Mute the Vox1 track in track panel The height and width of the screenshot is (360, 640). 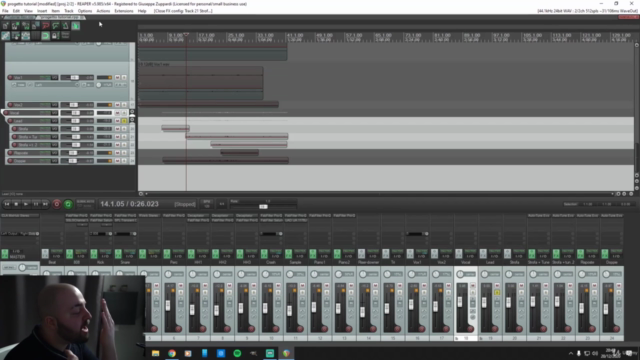(x=118, y=77)
